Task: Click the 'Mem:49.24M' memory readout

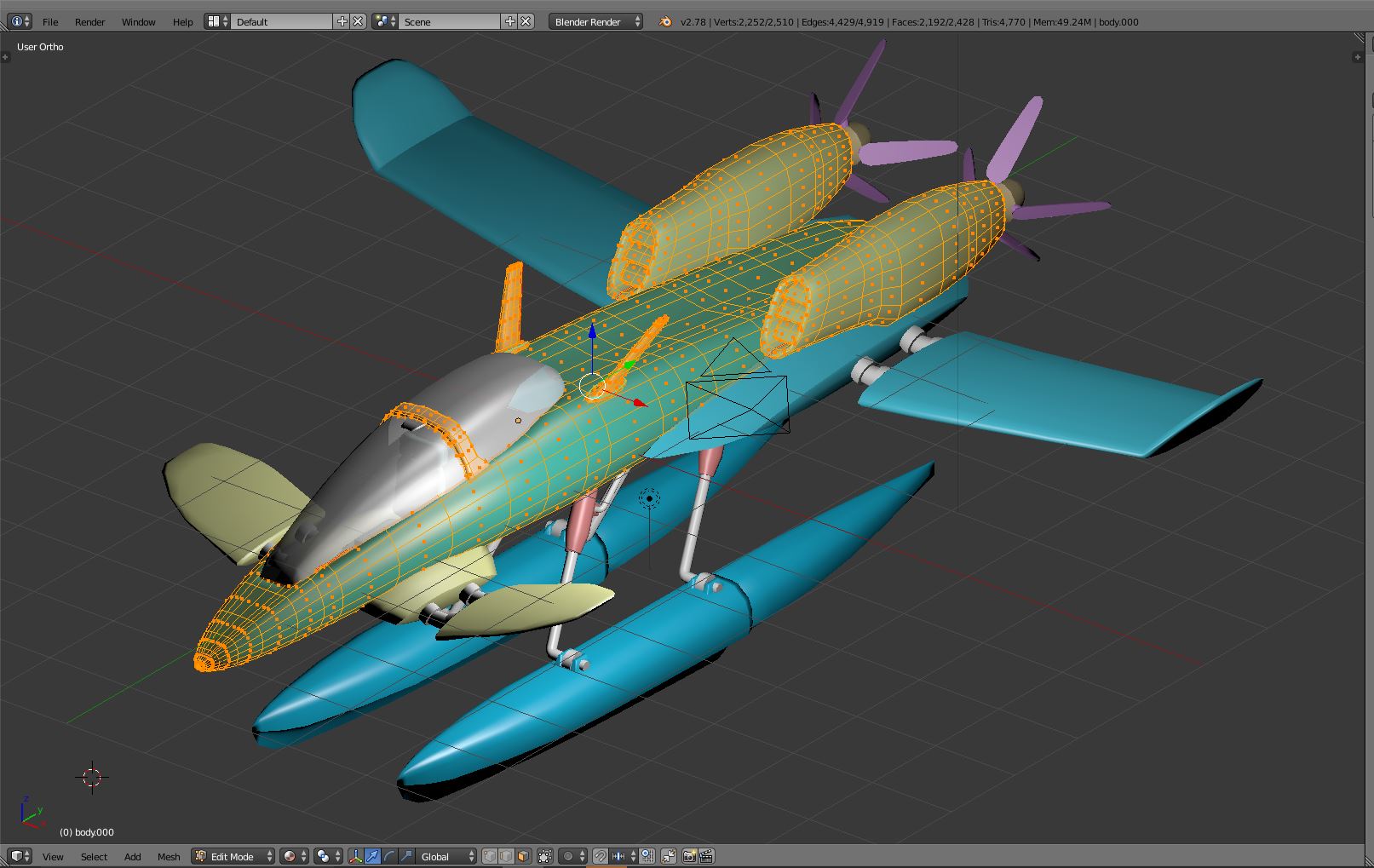Action: (1062, 22)
